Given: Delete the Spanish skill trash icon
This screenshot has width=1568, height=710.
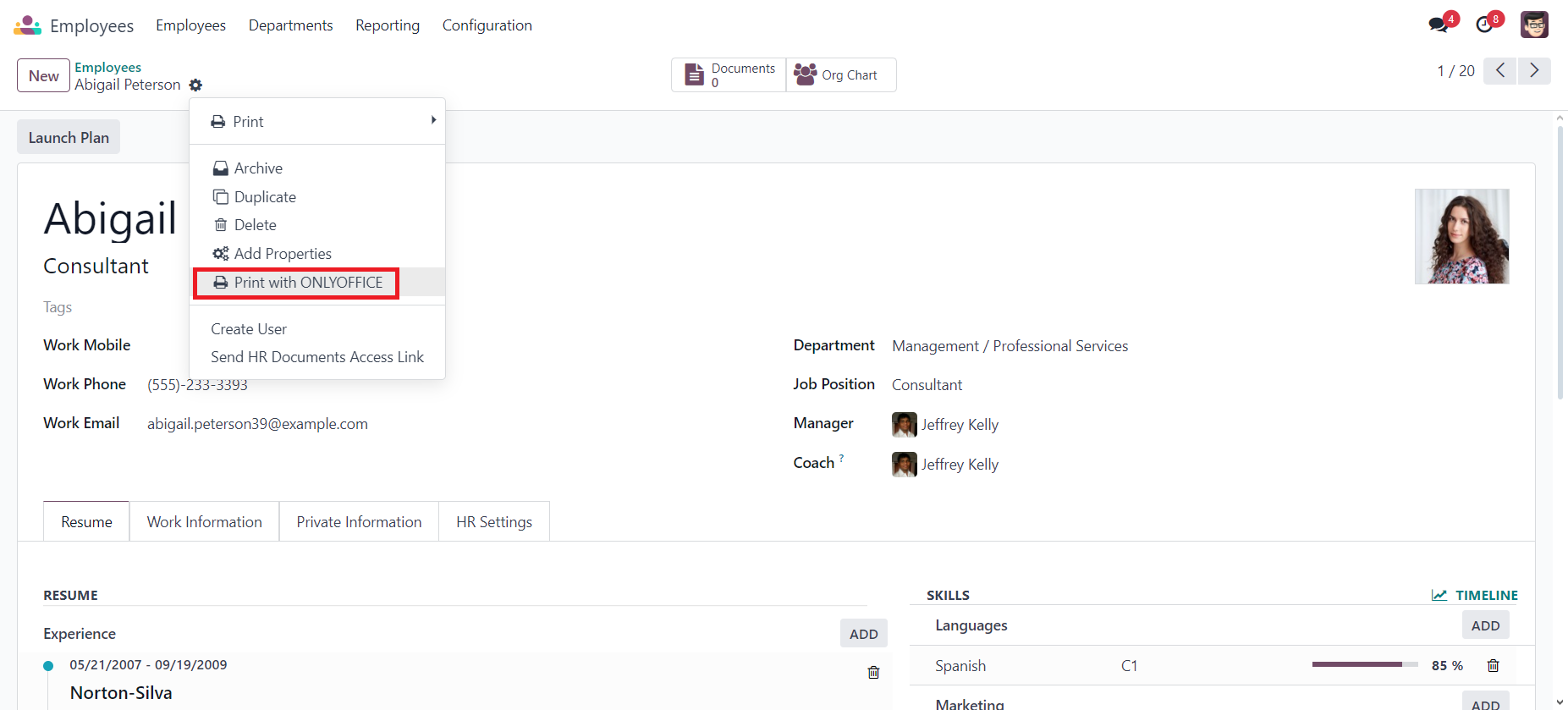Looking at the screenshot, I should [1493, 666].
